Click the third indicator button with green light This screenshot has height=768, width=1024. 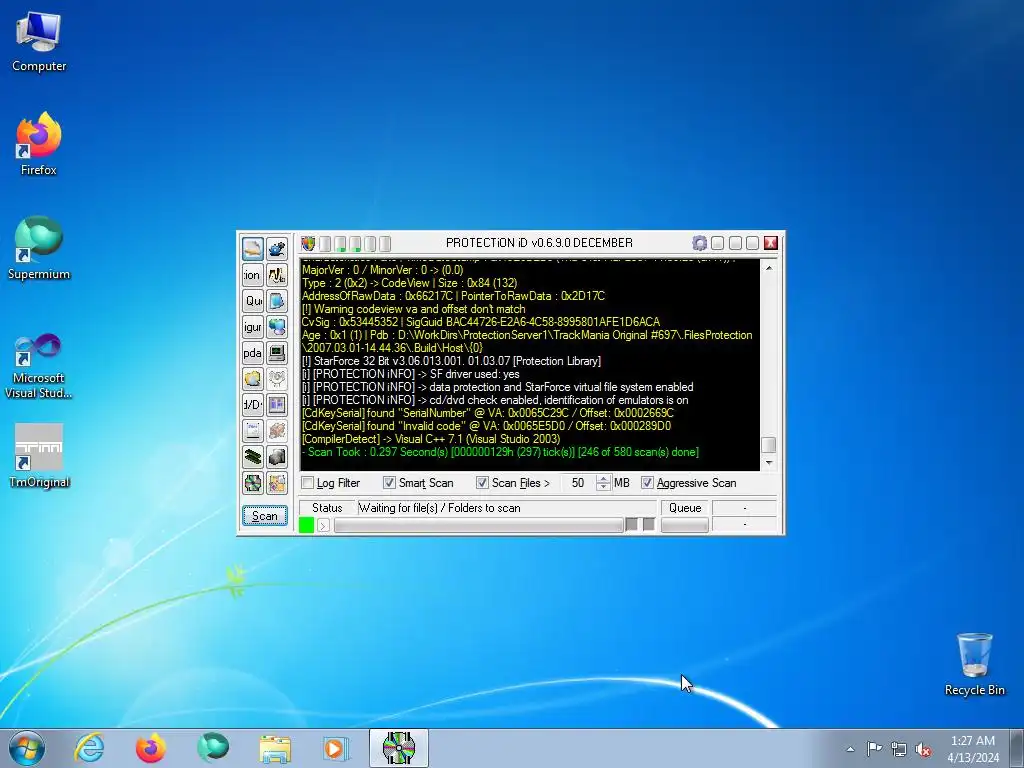click(355, 244)
